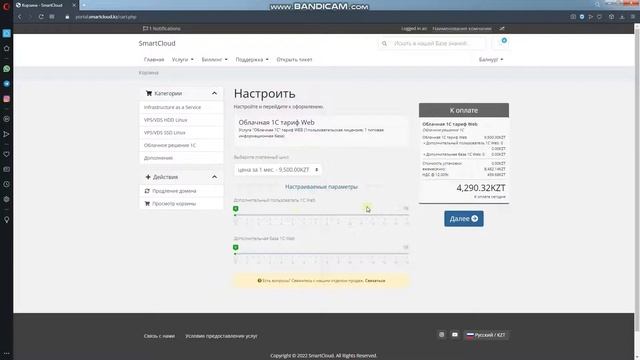Image resolution: width=640 pixels, height=360 pixels.
Task: Click the Связь с нами footer link
Action: tap(159, 336)
